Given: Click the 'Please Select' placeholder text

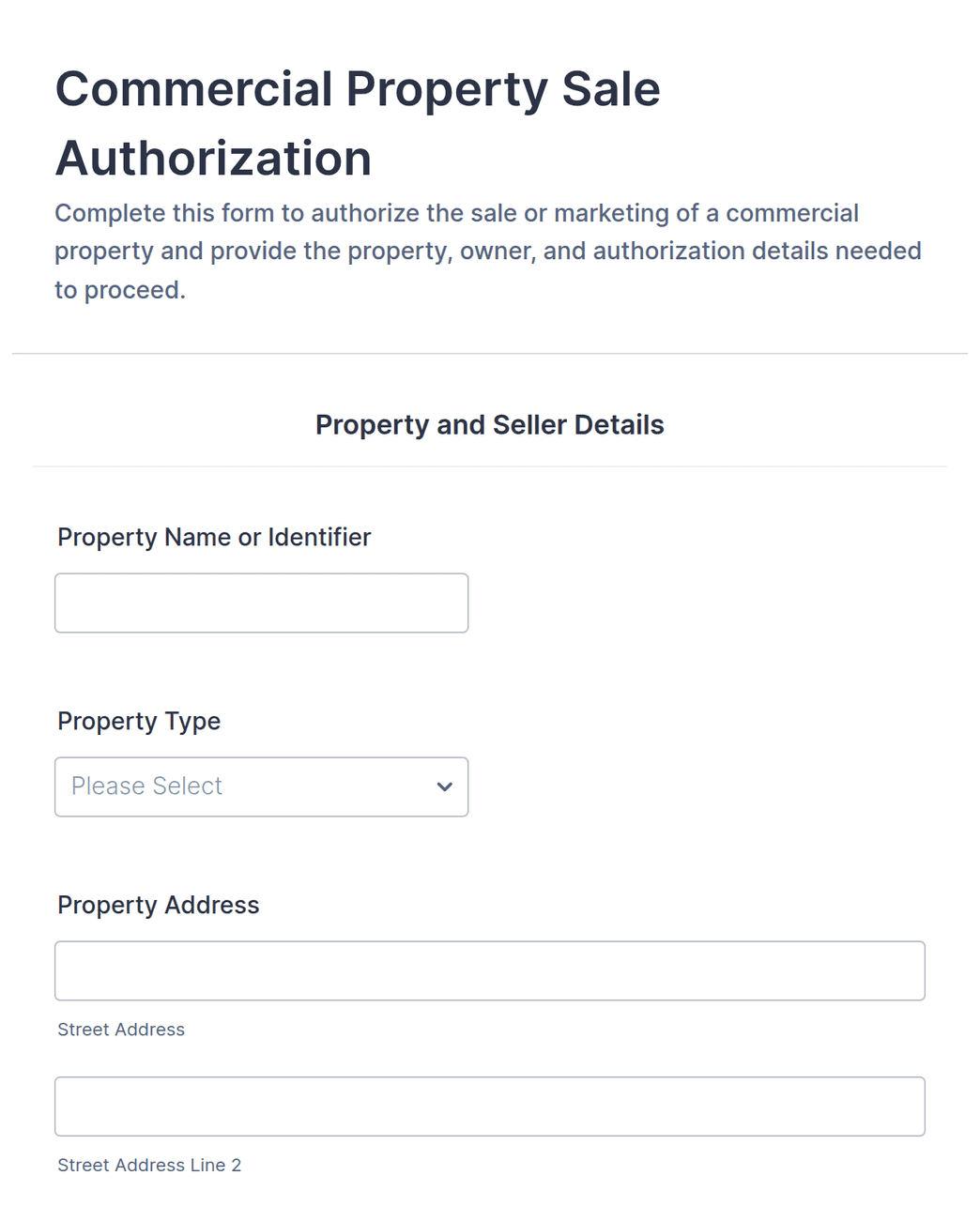Looking at the screenshot, I should click(146, 786).
